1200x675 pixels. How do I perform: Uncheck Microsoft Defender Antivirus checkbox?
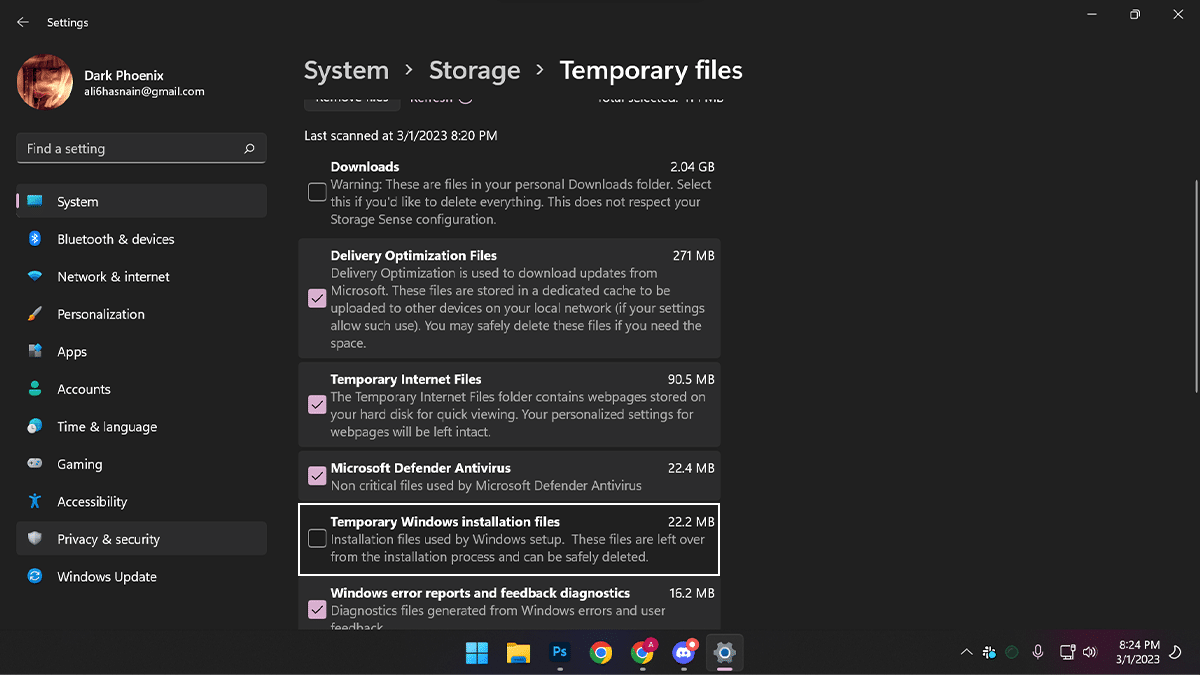tap(317, 476)
